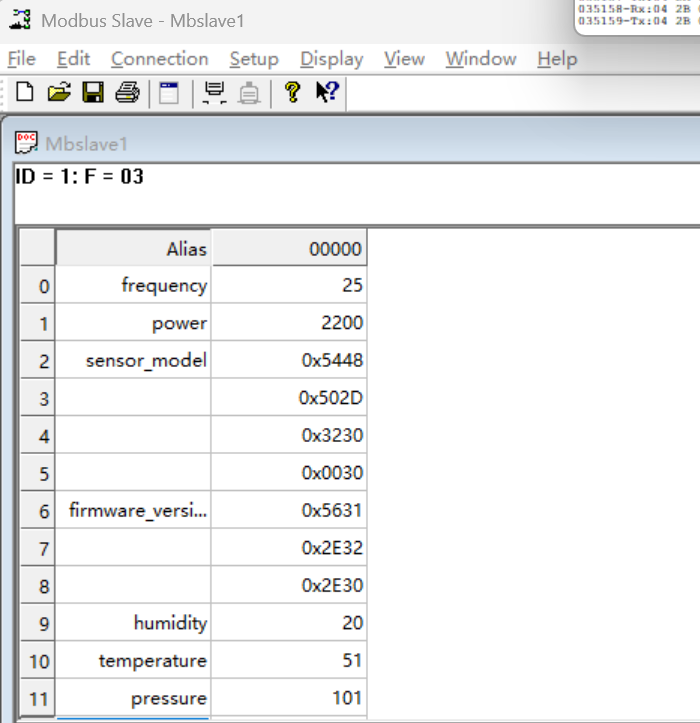Select the frequency value cell showing 25
This screenshot has height=723, width=700.
coord(289,286)
